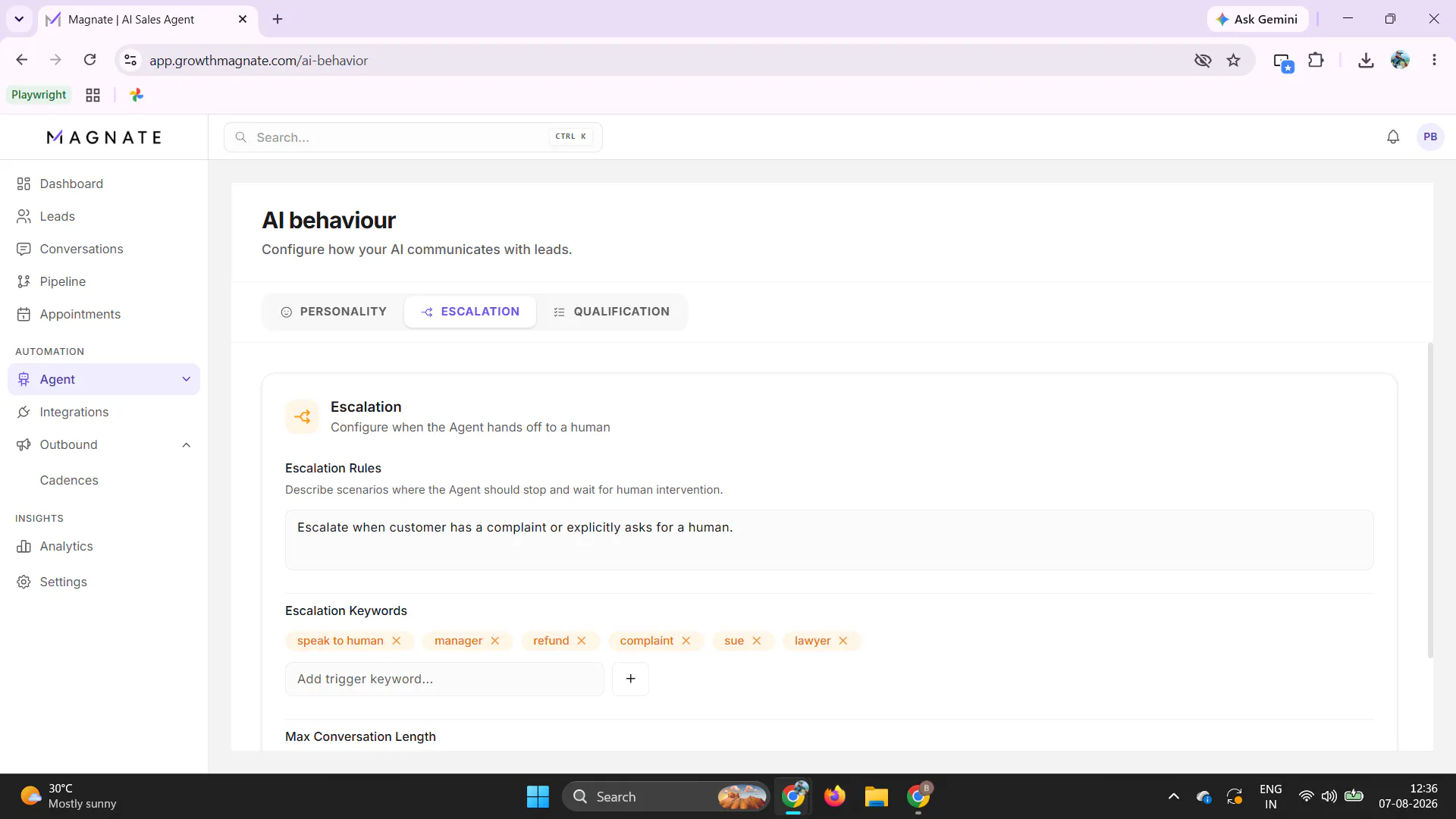This screenshot has height=819, width=1456.
Task: Remove the 'manager' keyword tag
Action: point(495,641)
